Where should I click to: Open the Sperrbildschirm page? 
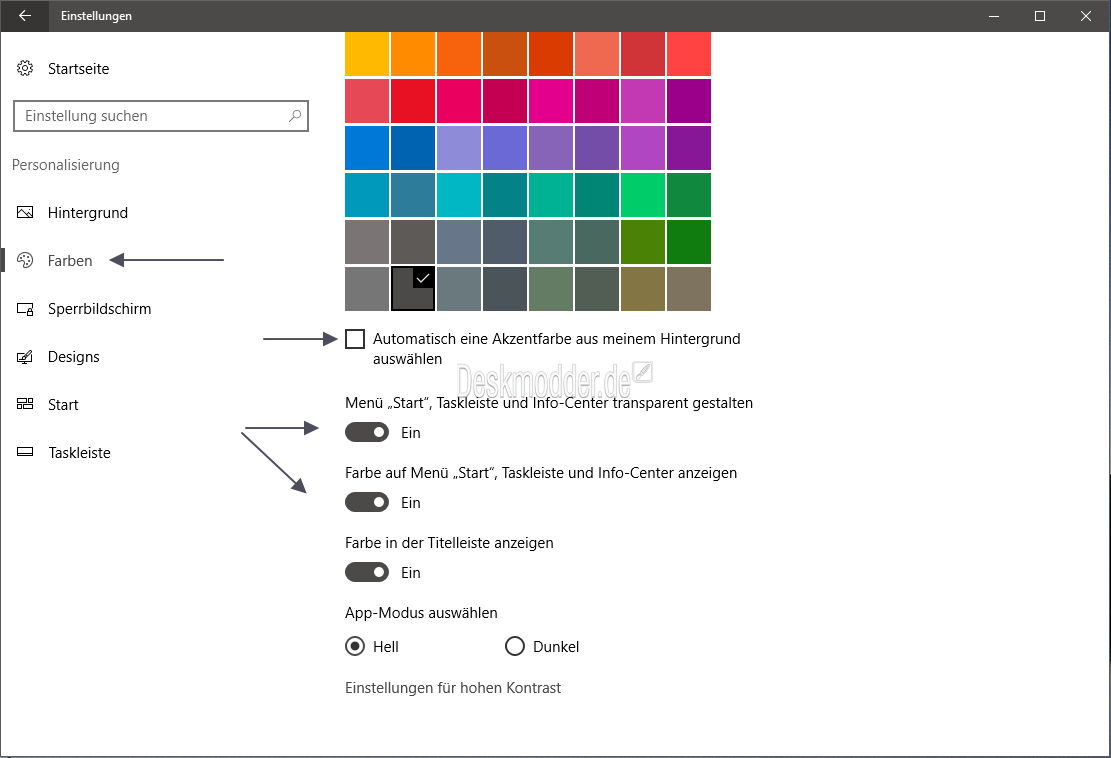pyautogui.click(x=99, y=309)
